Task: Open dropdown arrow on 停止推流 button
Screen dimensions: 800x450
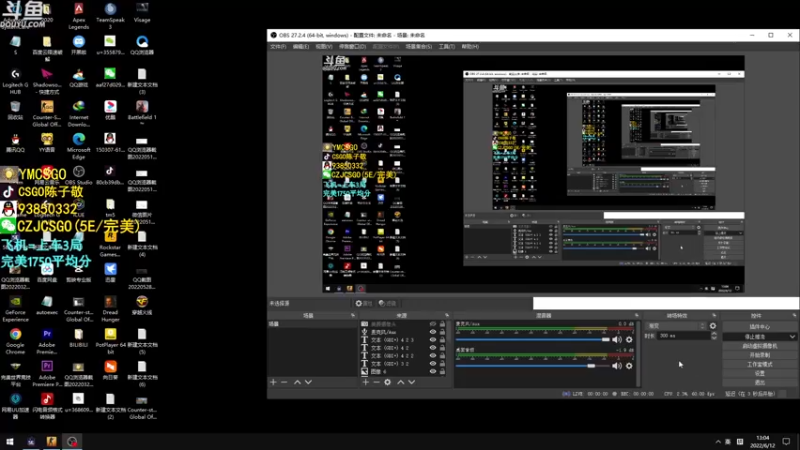Action: 792,337
